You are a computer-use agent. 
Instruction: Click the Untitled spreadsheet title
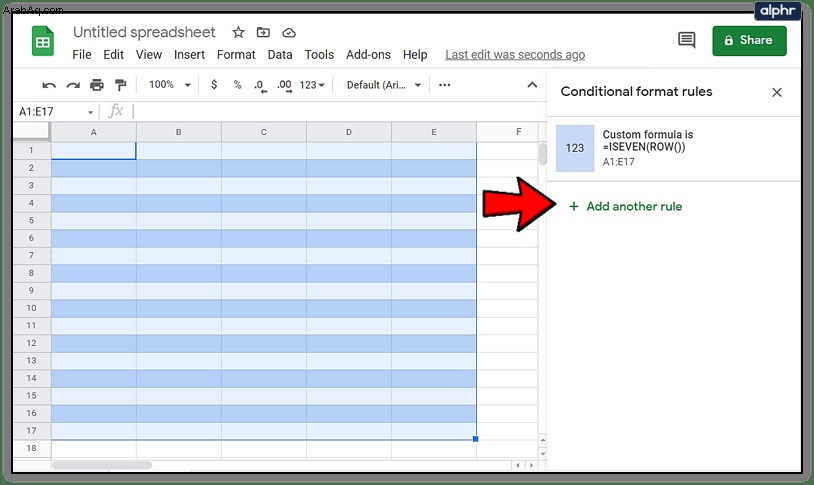tap(144, 32)
